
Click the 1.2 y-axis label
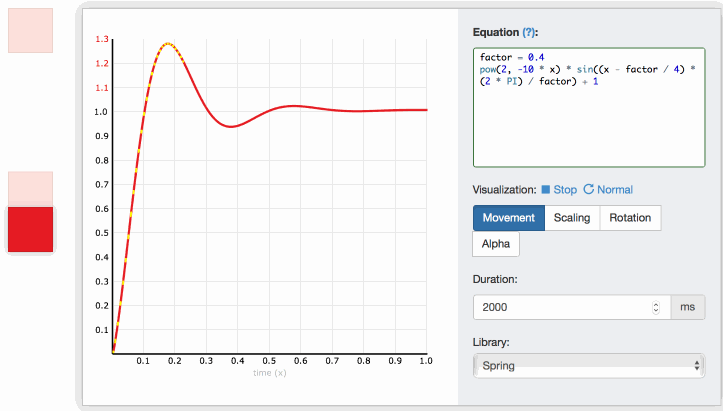102,64
